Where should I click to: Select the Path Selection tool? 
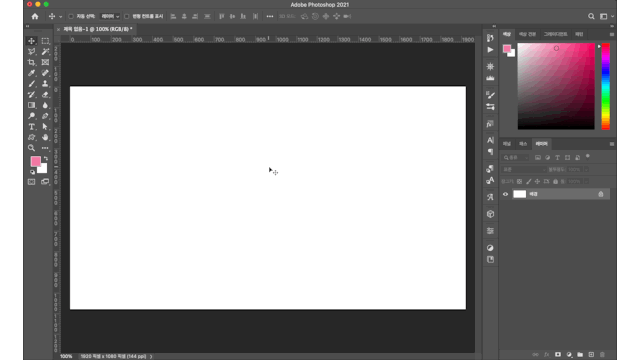[45, 127]
